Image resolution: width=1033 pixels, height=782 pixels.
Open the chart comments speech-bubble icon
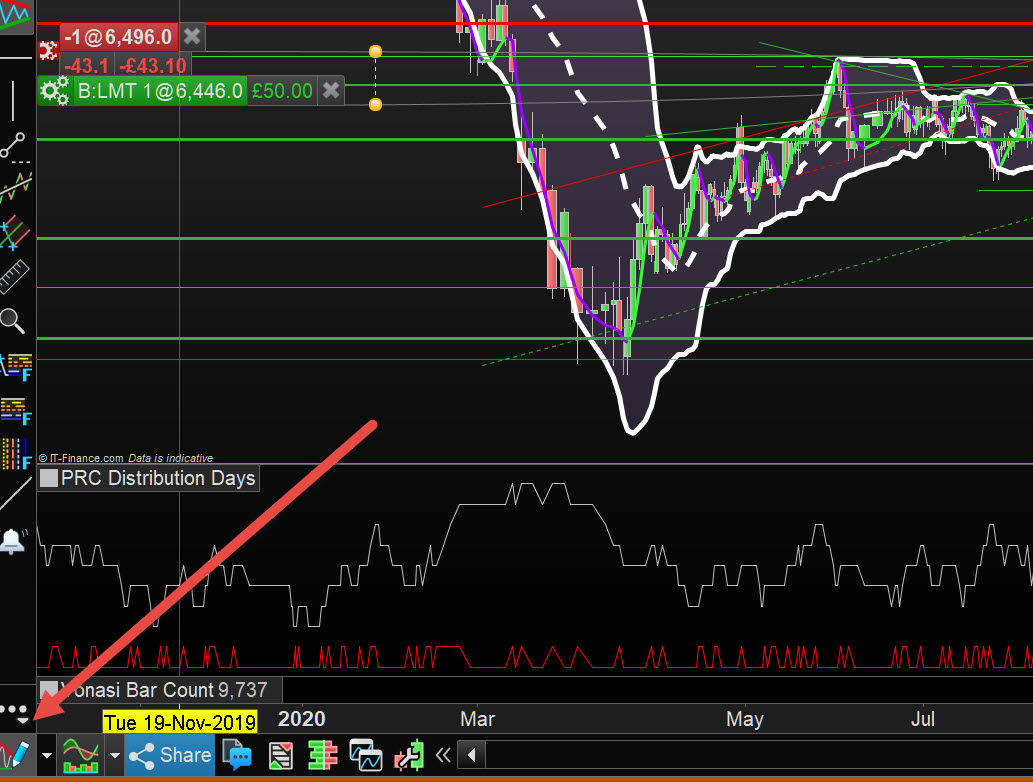pyautogui.click(x=237, y=755)
